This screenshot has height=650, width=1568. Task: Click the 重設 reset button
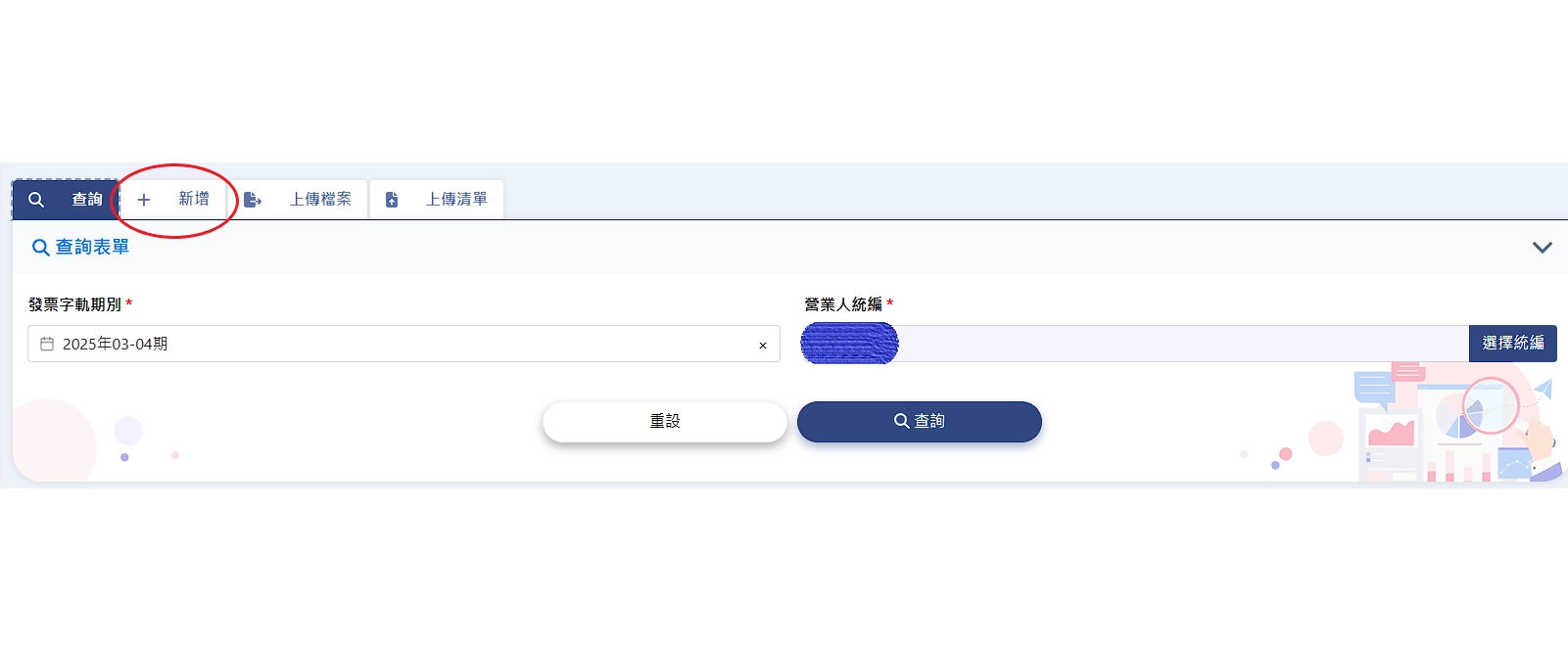[665, 422]
